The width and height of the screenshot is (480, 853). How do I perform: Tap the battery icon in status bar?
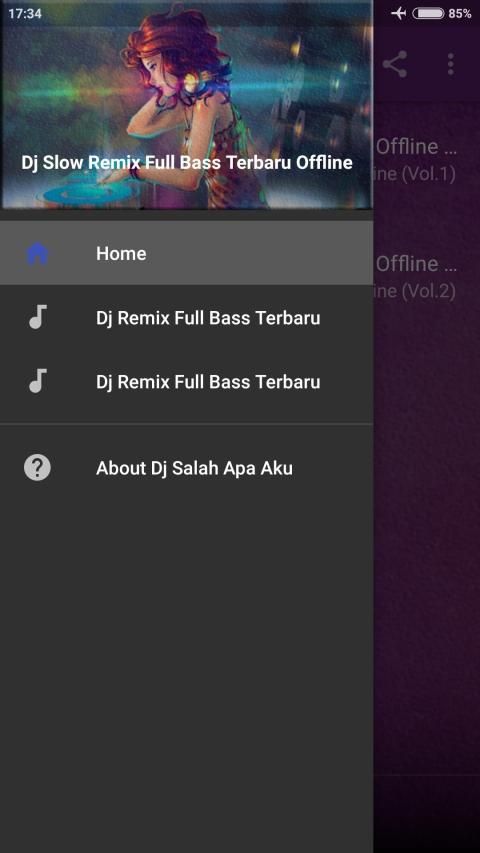(428, 13)
